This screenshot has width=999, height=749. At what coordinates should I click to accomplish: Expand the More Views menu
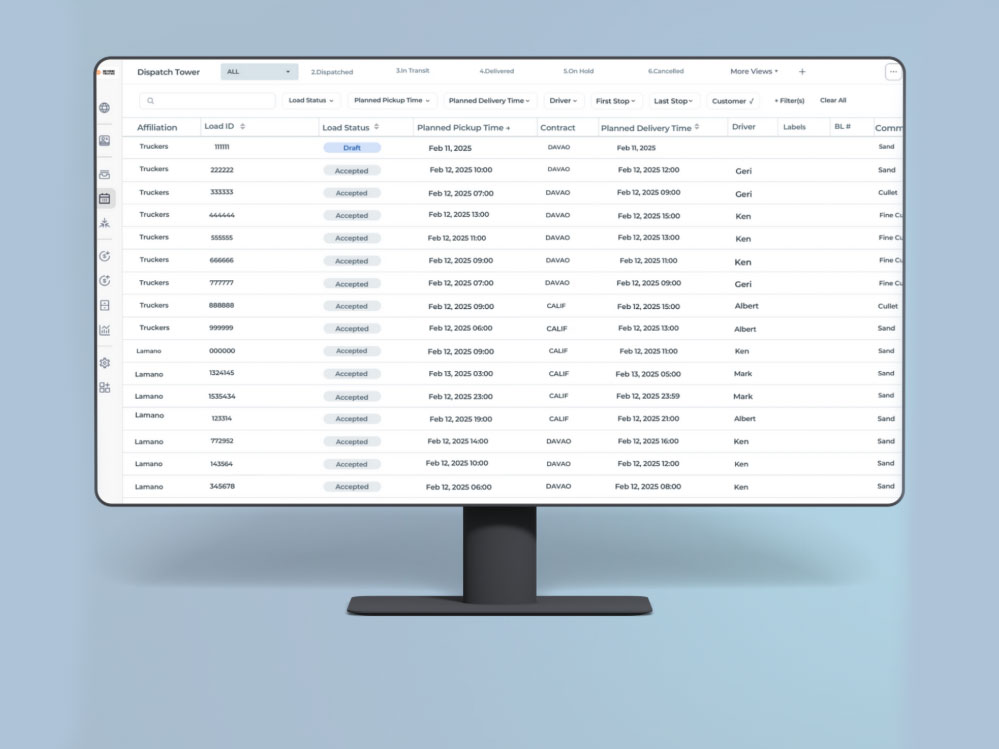[754, 71]
